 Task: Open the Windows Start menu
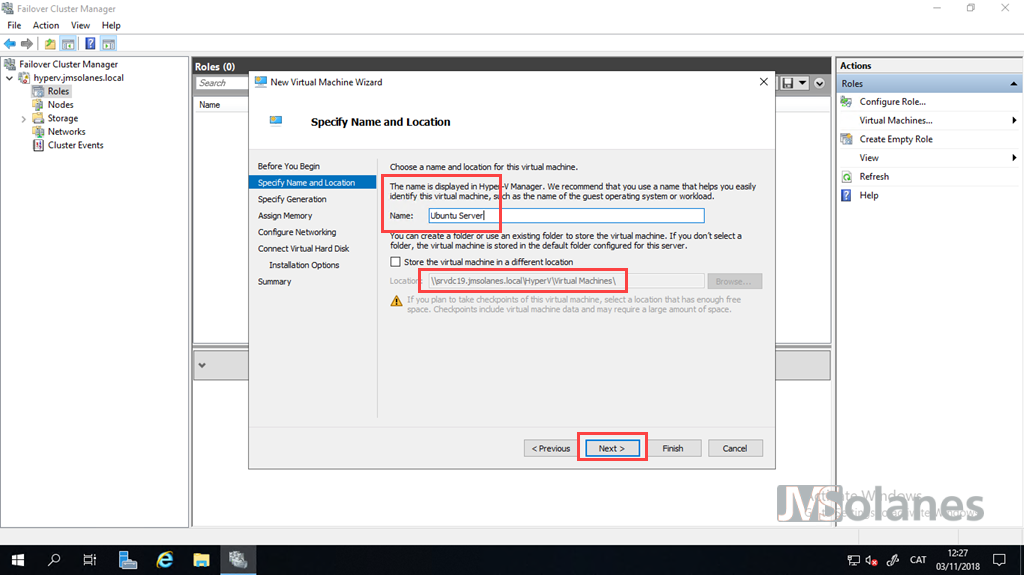[x=18, y=560]
